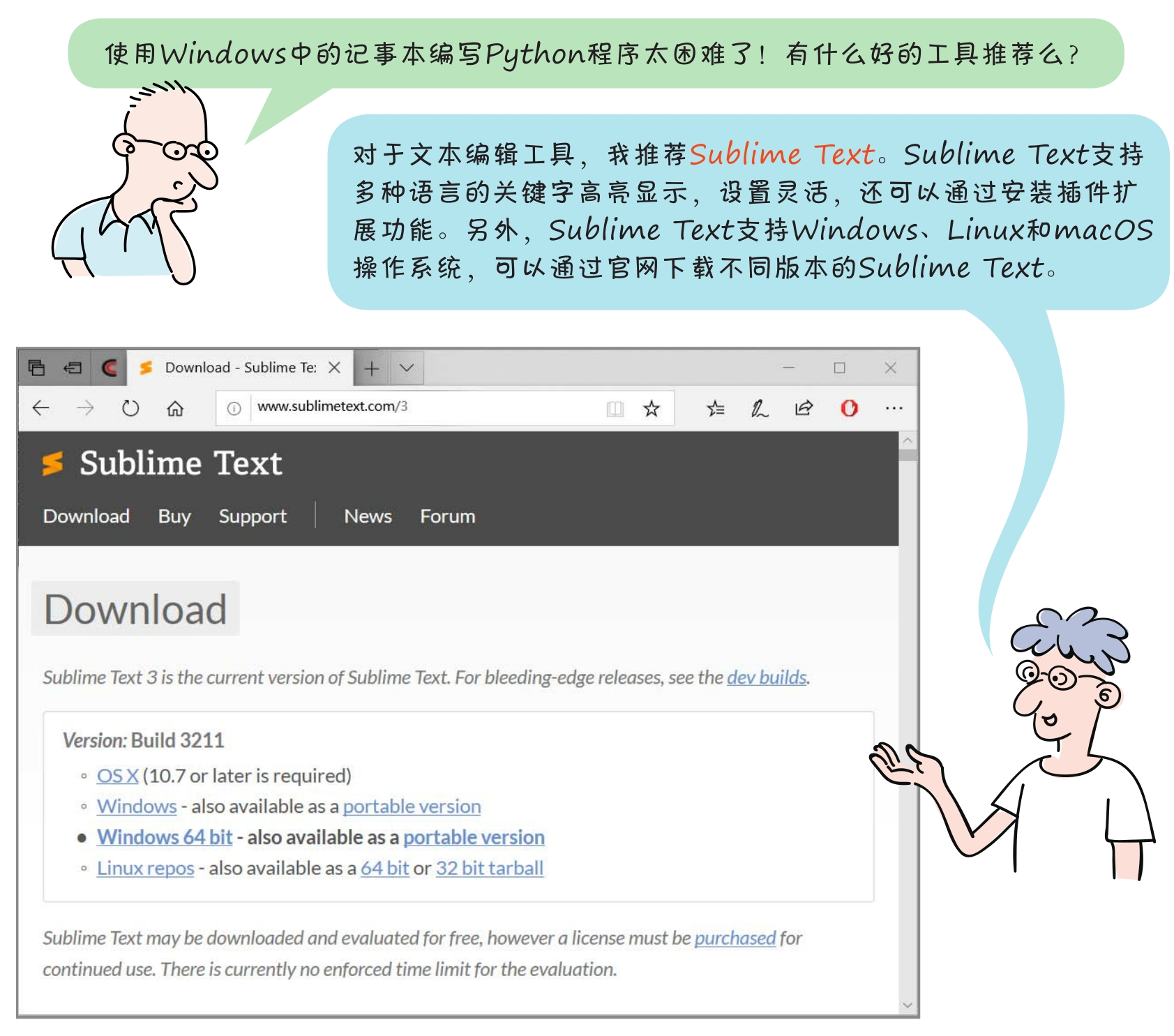This screenshot has height=1036, width=1174.
Task: Click the scrollbar up arrow
Action: pos(908,441)
